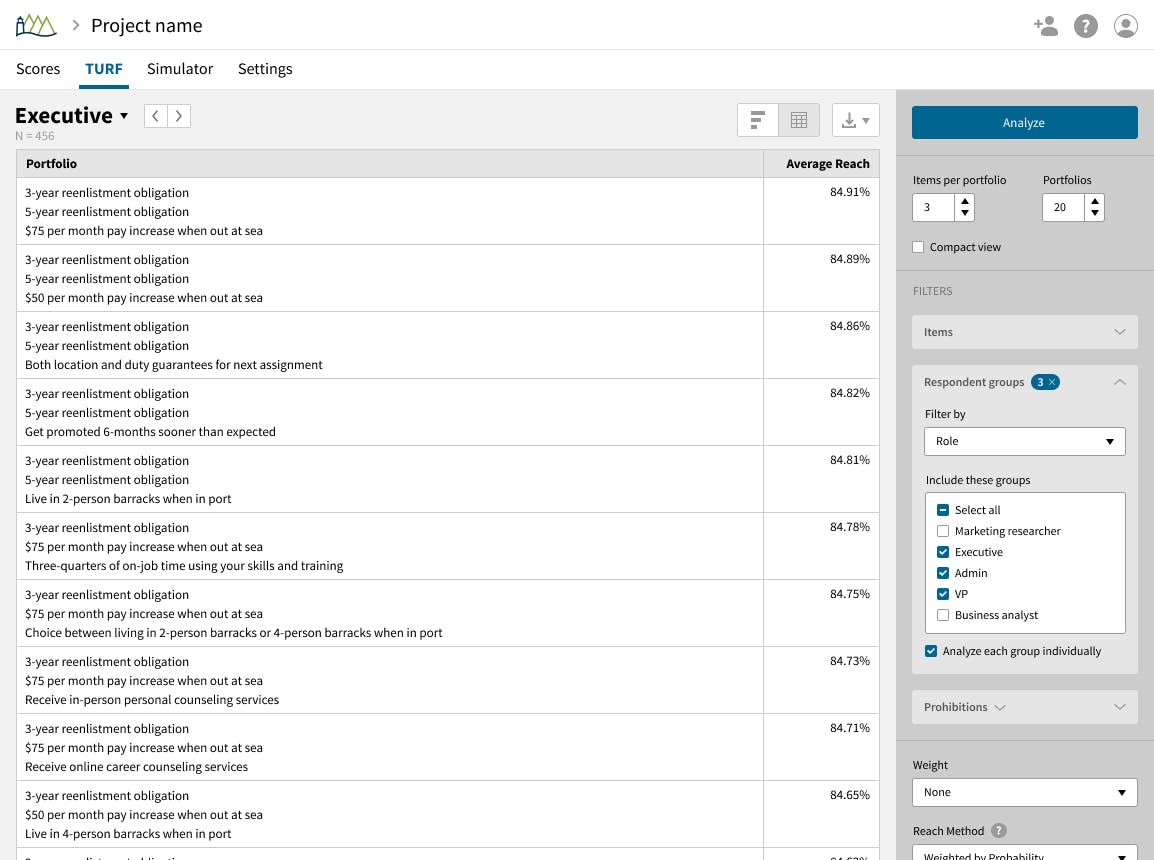Increase items per portfolio stepper
1154x860 pixels.
pyautogui.click(x=965, y=202)
